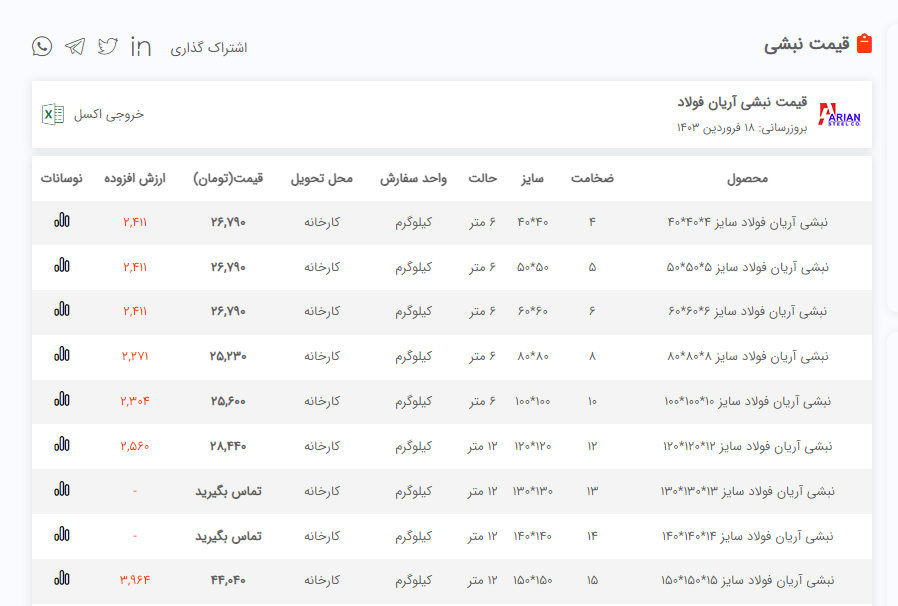The height and width of the screenshot is (606, 898).
Task: Share page via WhatsApp icon
Action: tap(42, 46)
